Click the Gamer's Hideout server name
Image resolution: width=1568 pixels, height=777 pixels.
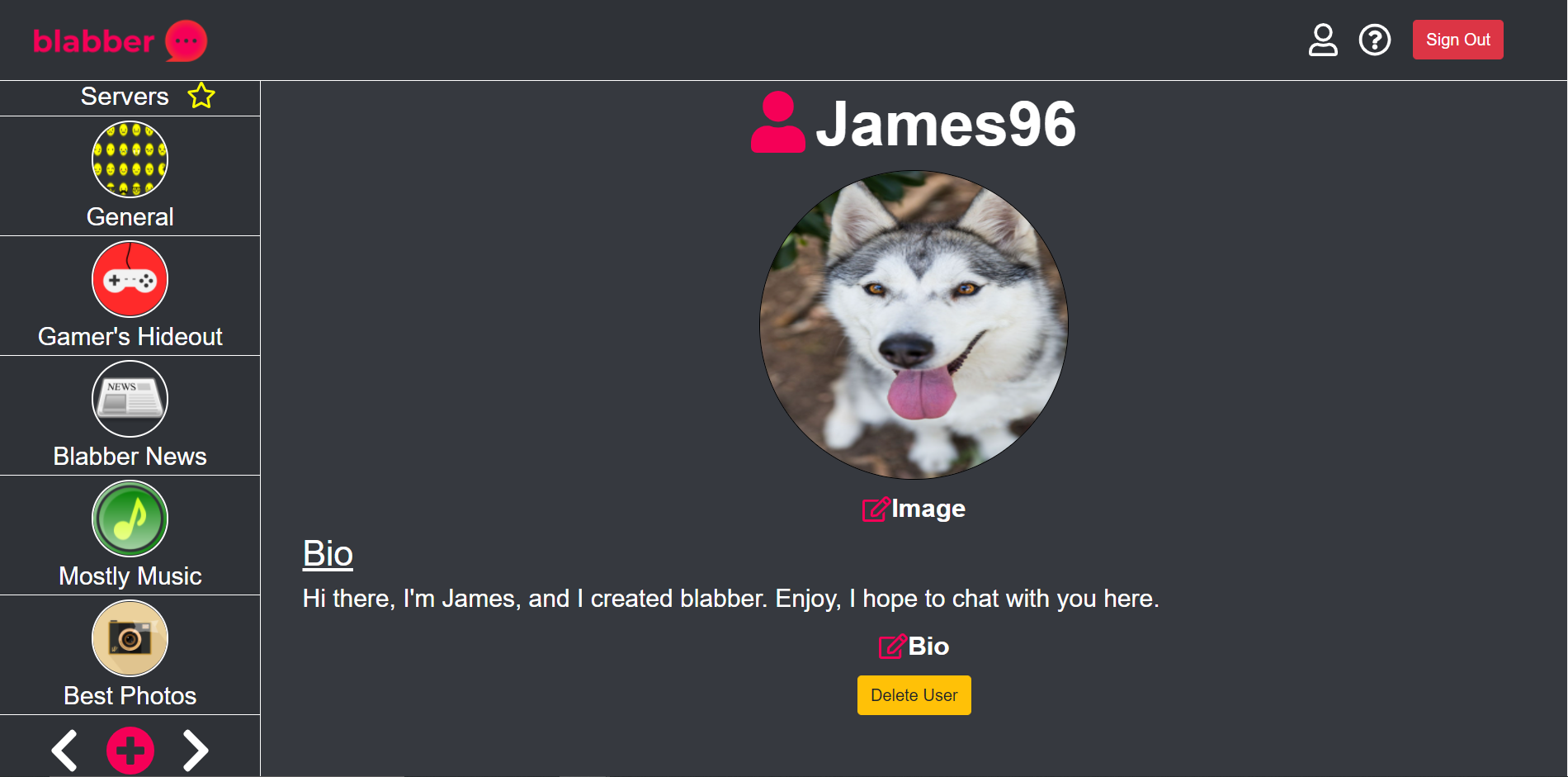pos(130,337)
